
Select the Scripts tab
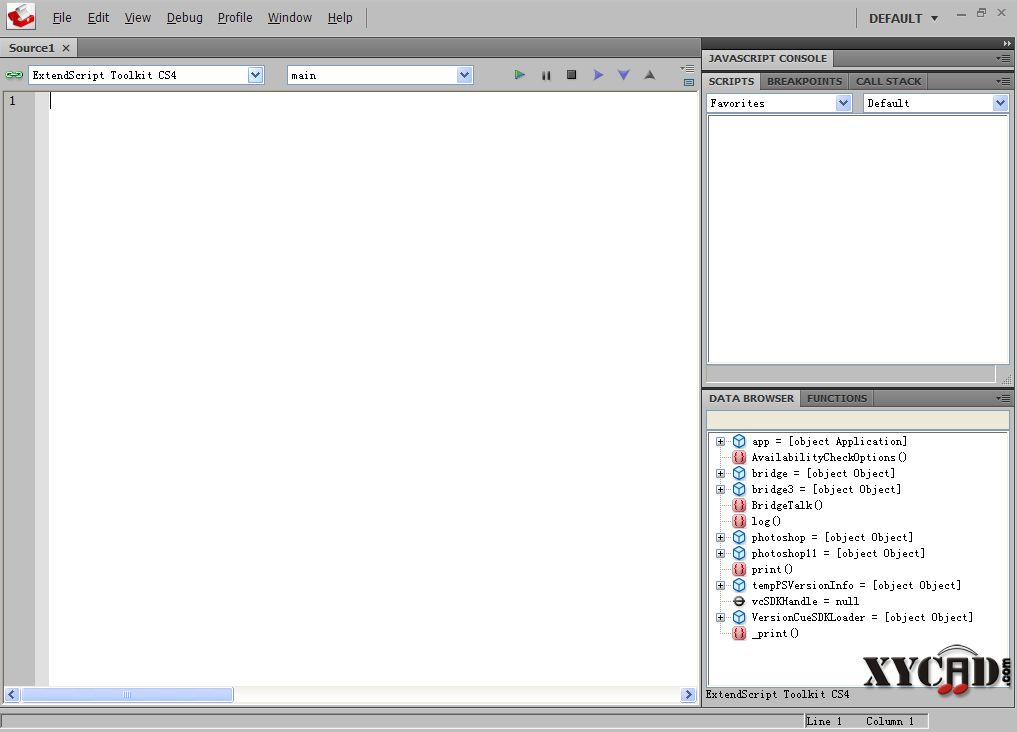[731, 81]
